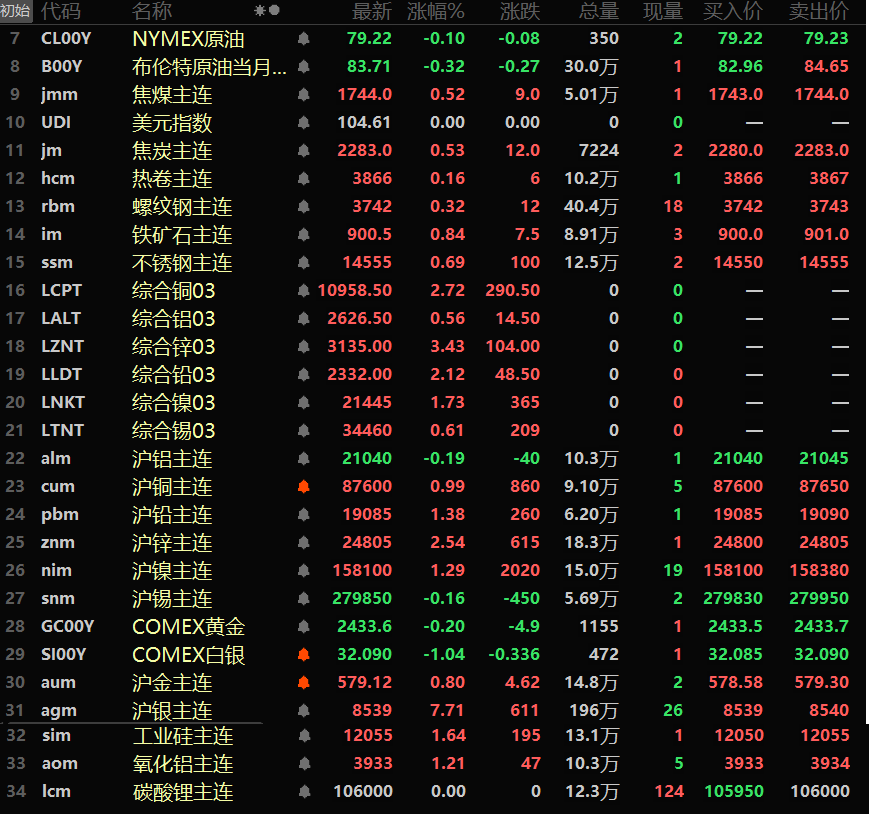Click the bell icon for 综合镍03

pos(303,402)
